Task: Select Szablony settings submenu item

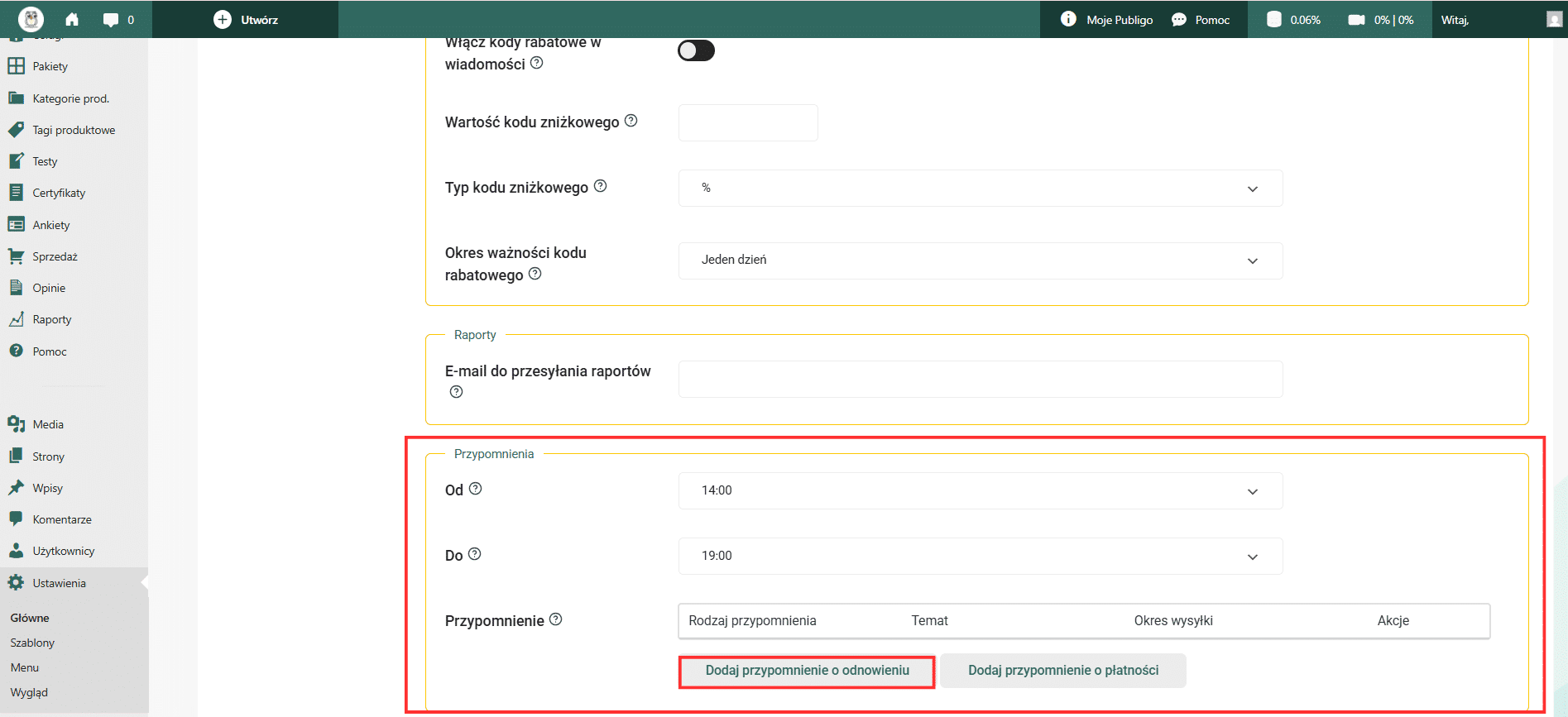Action: point(32,643)
